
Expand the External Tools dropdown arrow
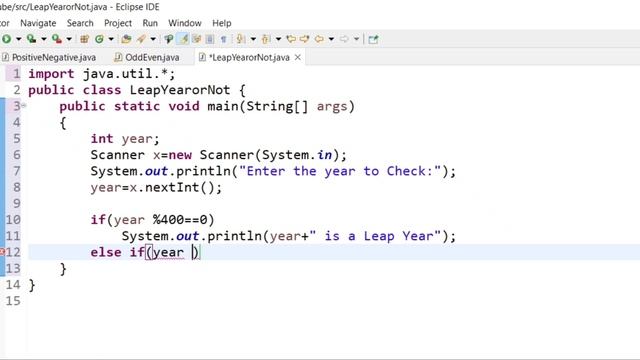(69, 39)
